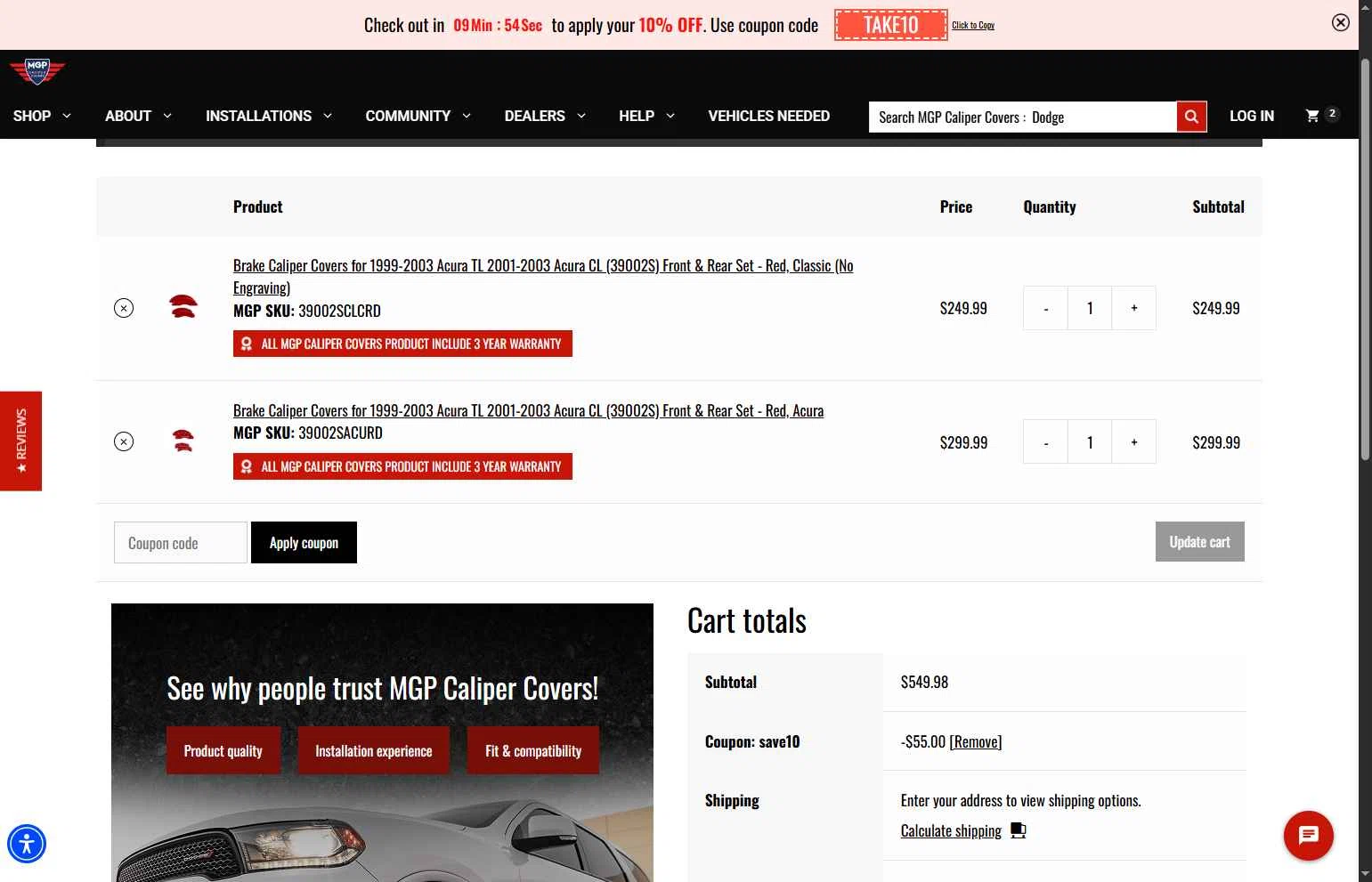Expand the COMMUNITY menu
The image size is (1372, 882).
[x=418, y=116]
